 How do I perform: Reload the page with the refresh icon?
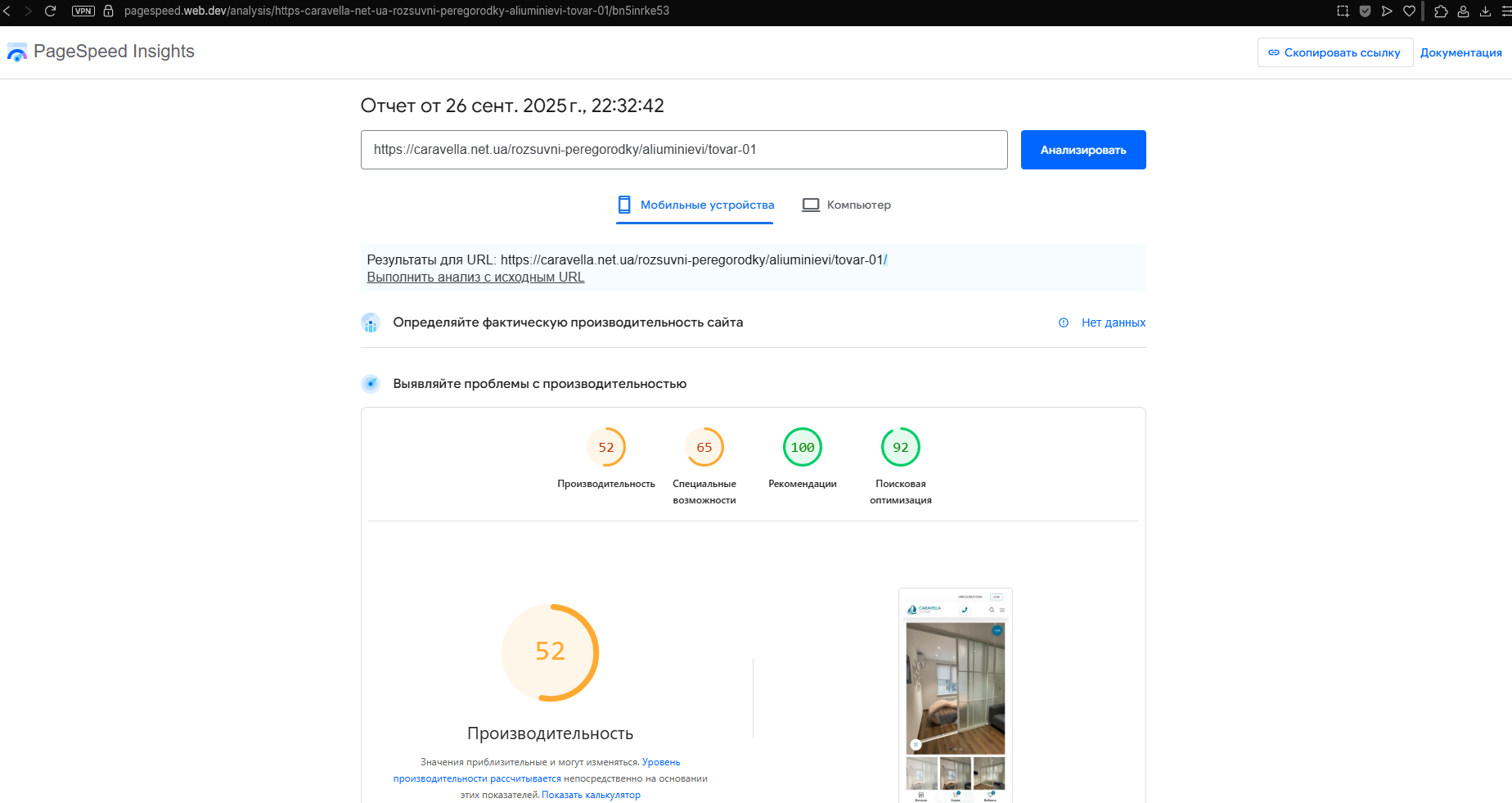pos(50,11)
